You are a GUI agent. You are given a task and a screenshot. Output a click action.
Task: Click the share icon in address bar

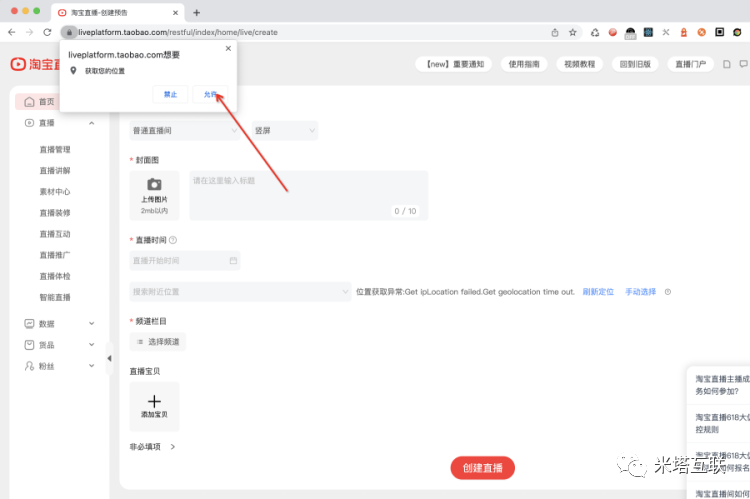click(x=555, y=33)
